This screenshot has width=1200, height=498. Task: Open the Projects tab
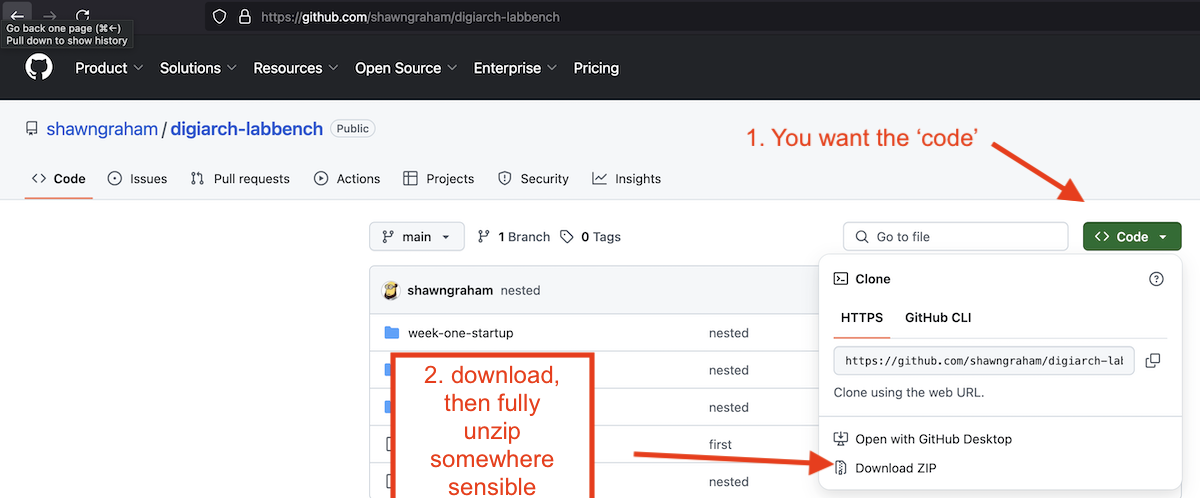[x=438, y=178]
